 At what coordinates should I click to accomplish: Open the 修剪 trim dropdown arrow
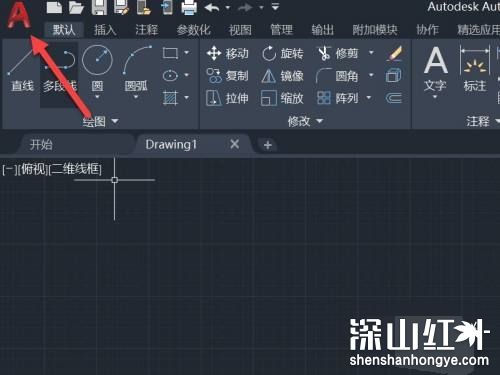(x=371, y=53)
